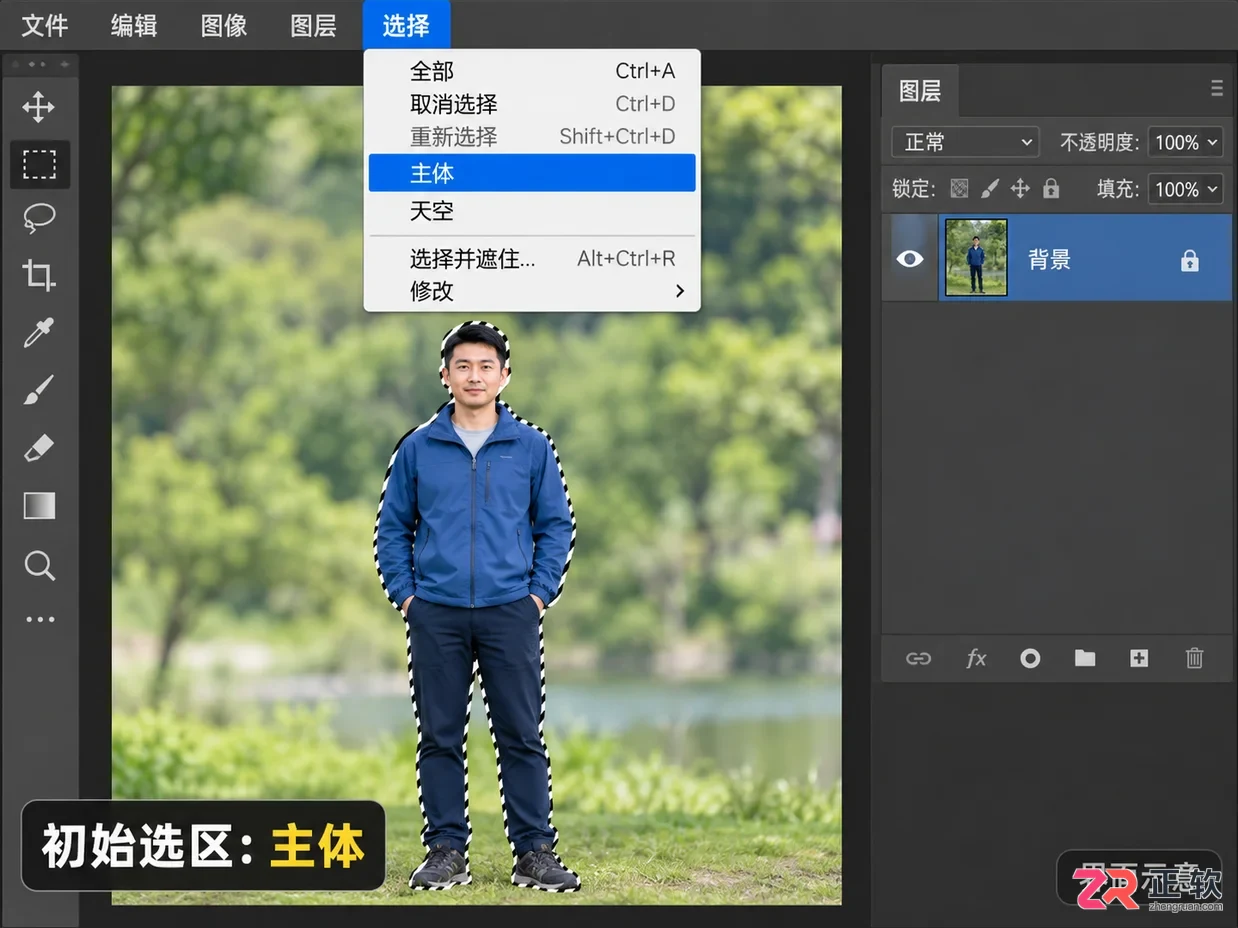Open the 正常 blend mode dropdown

(x=965, y=142)
